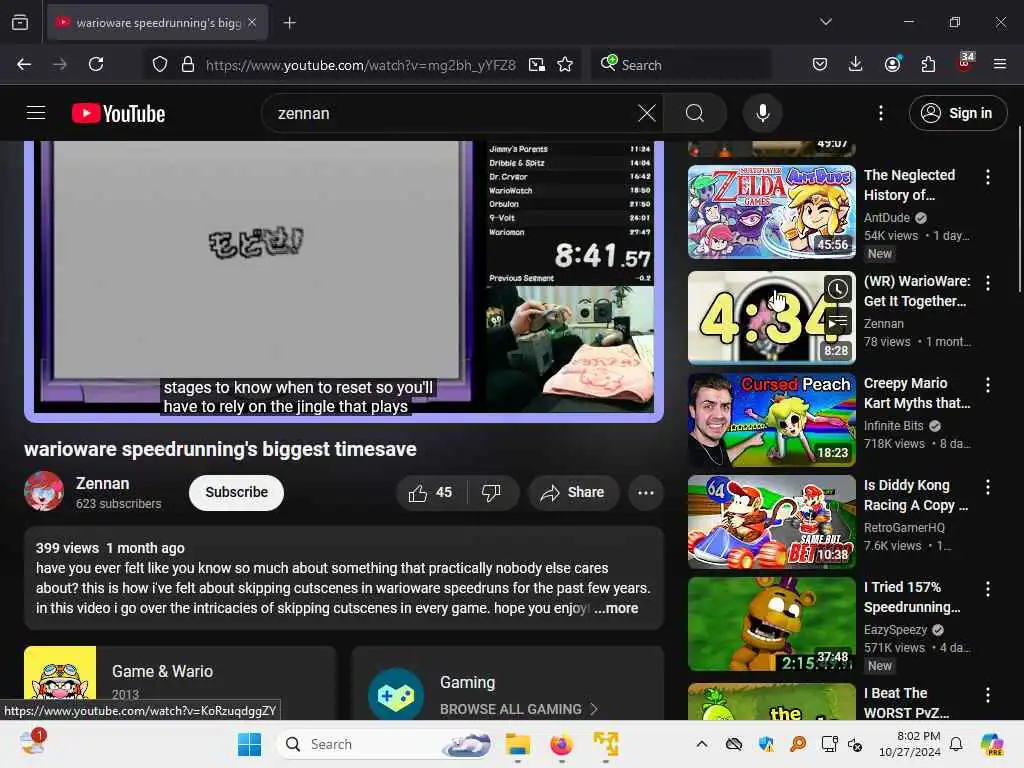Open options for Creepy Mario Kart Myths video

pos(987,385)
